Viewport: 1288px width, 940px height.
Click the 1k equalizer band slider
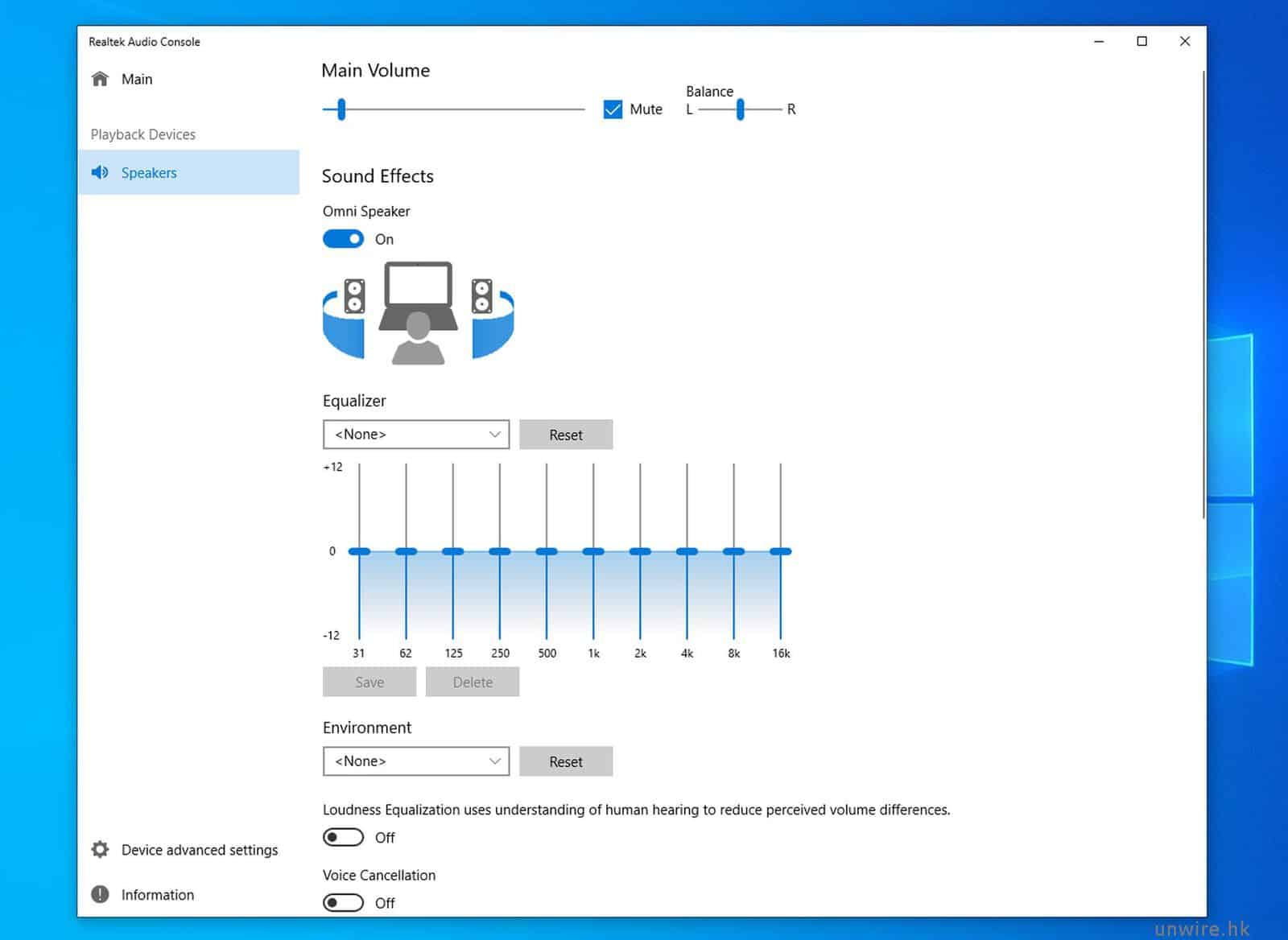pyautogui.click(x=593, y=551)
